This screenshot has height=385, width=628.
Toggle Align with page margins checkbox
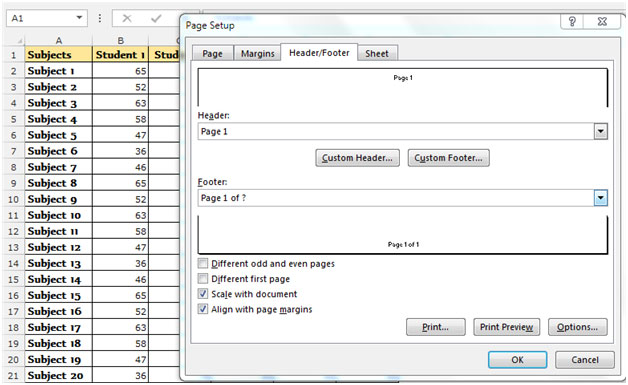coord(203,309)
